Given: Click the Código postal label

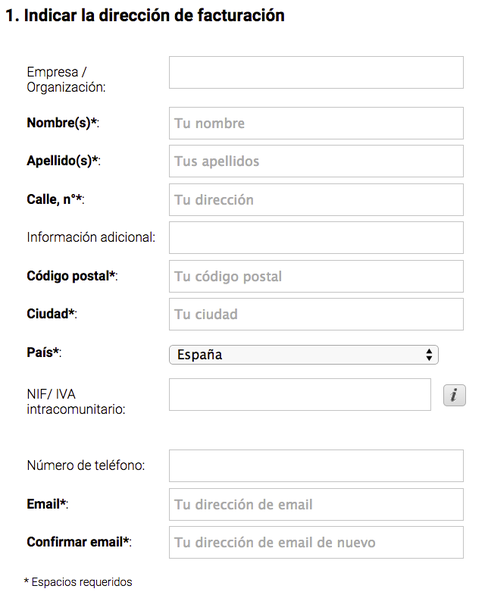Looking at the screenshot, I should pos(72,276).
